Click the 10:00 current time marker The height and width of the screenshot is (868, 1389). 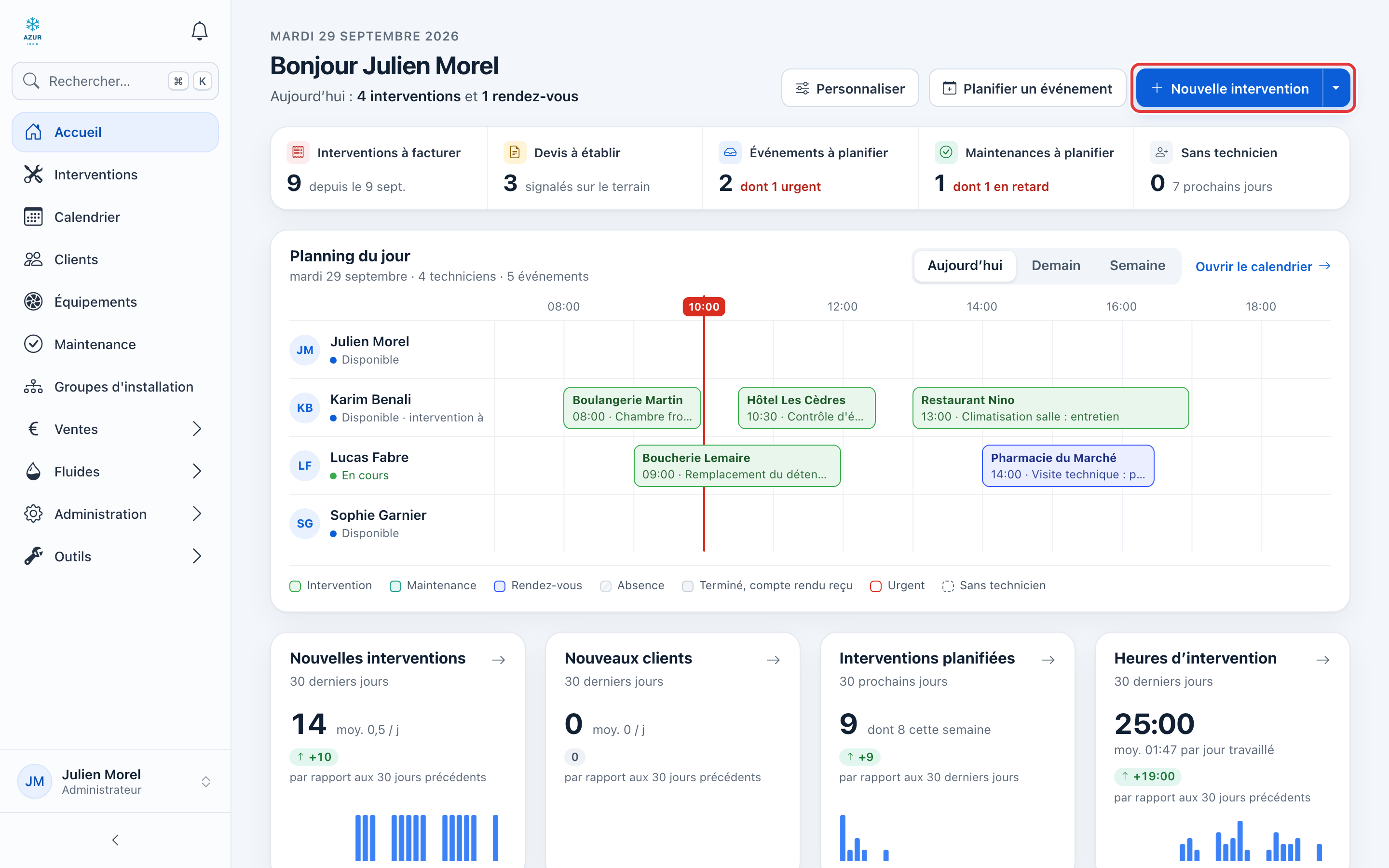point(704,307)
